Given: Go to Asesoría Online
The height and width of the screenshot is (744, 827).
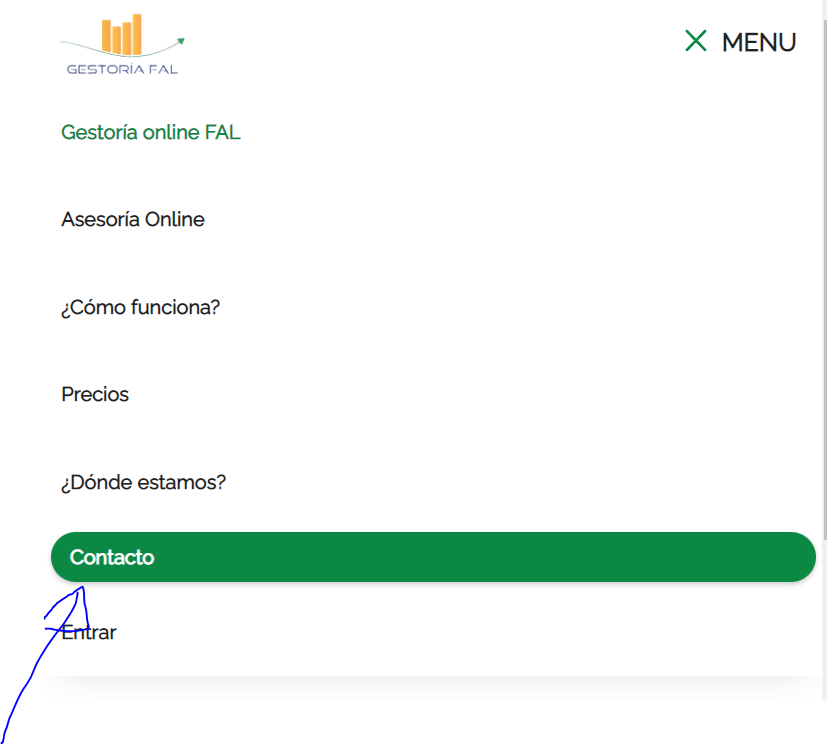Looking at the screenshot, I should click(x=133, y=219).
